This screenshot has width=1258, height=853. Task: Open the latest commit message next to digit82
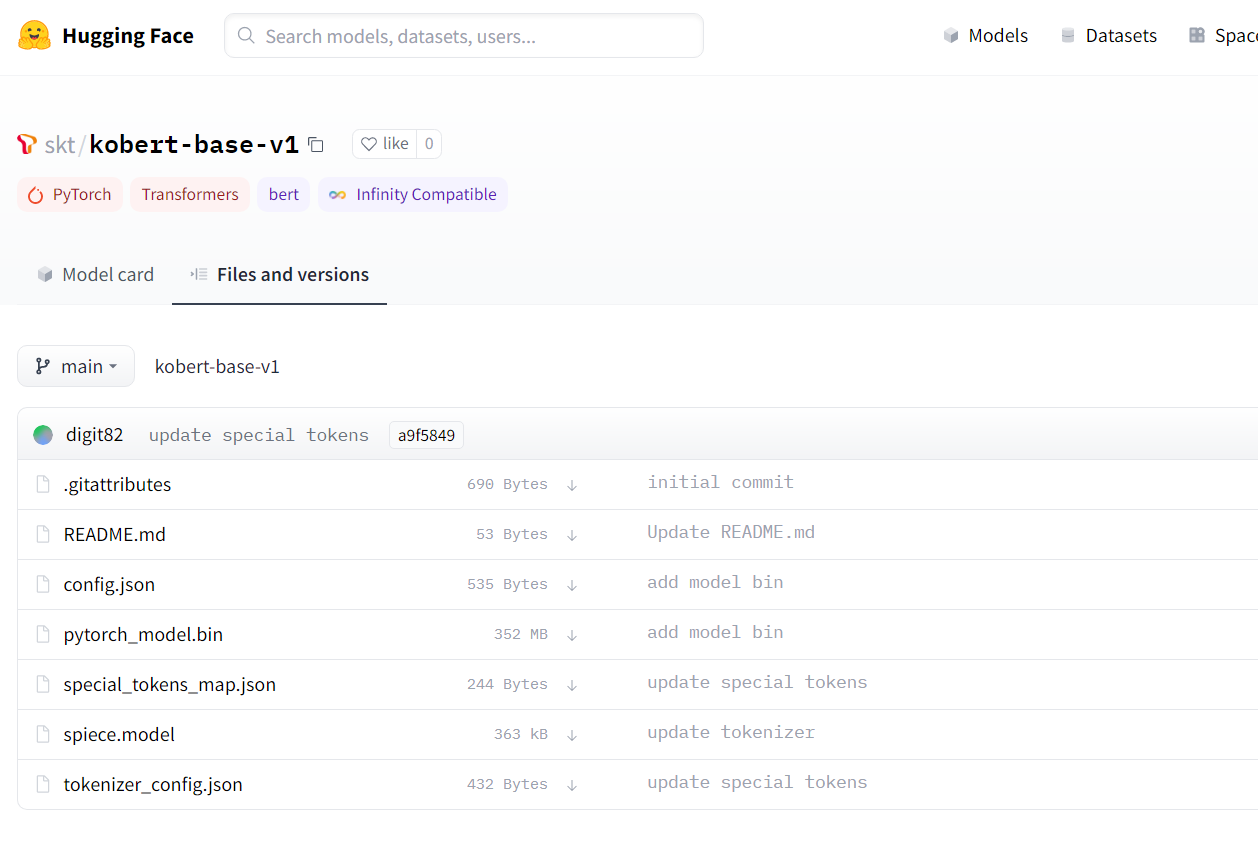tap(259, 435)
